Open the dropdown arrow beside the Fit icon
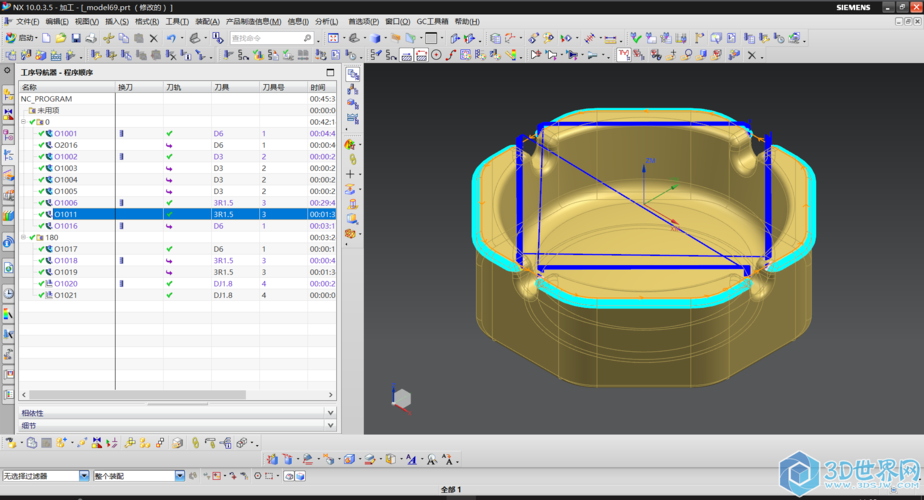This screenshot has height=500, width=924. [344, 38]
